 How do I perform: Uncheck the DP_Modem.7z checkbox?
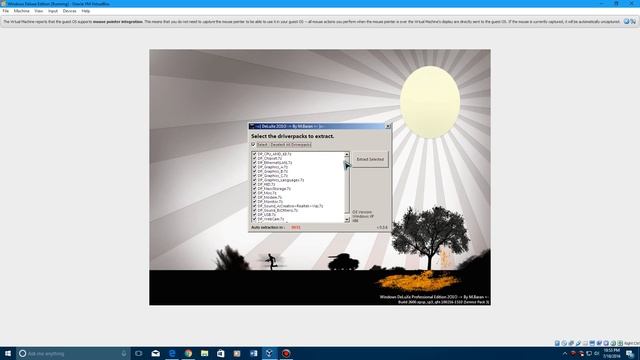254,198
